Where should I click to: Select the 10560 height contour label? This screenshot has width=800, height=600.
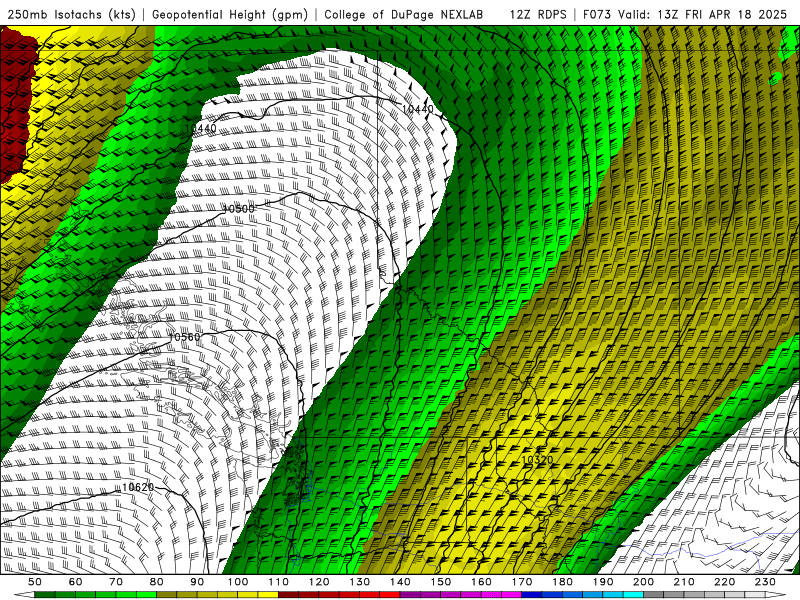coord(184,337)
